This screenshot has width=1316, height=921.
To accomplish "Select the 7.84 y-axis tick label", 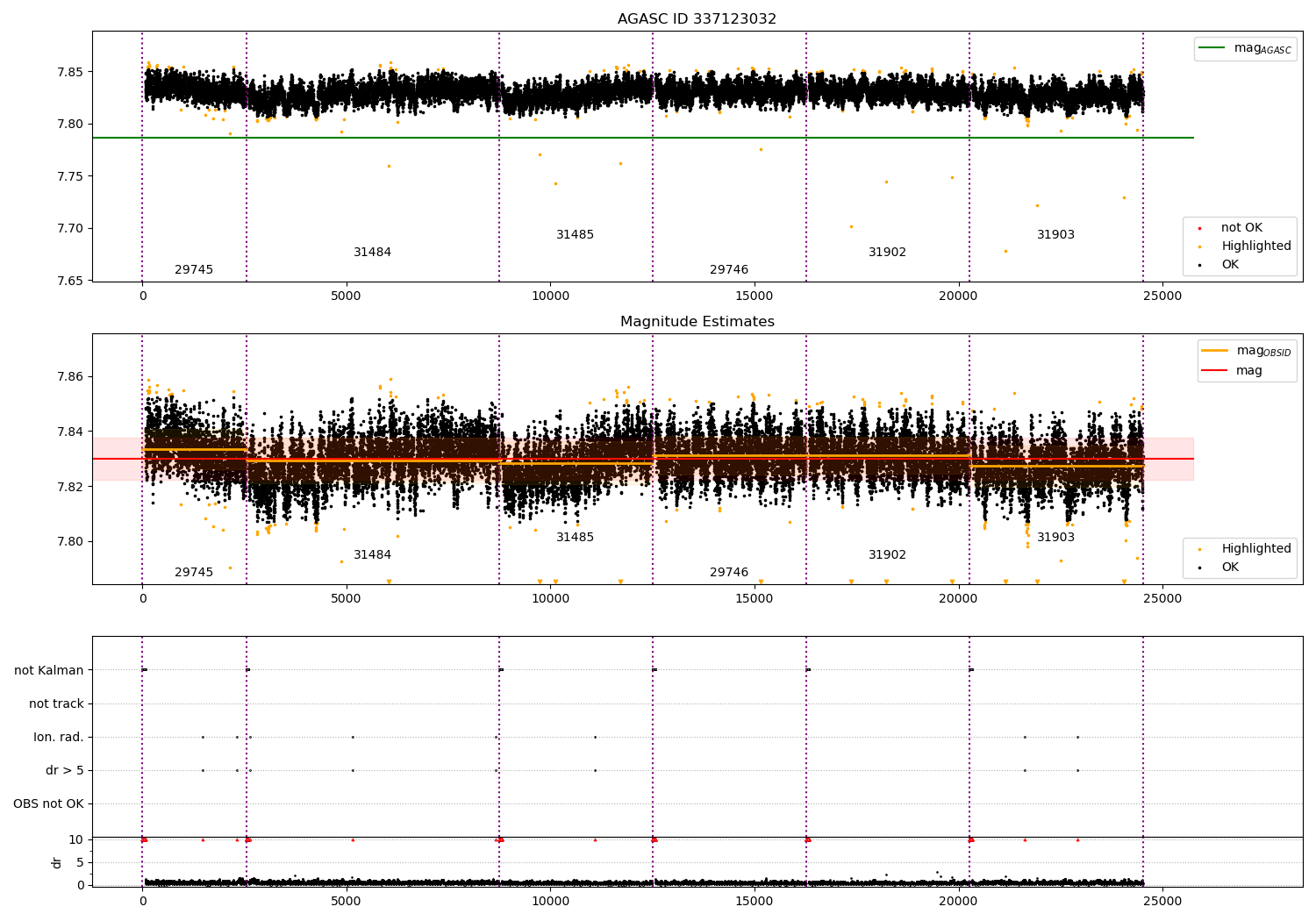I will tap(70, 432).
